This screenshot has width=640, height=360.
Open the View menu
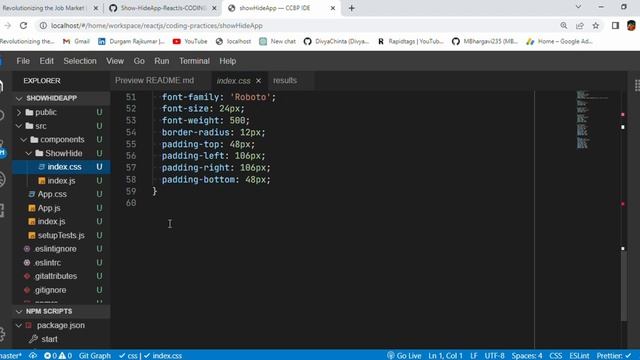click(115, 61)
